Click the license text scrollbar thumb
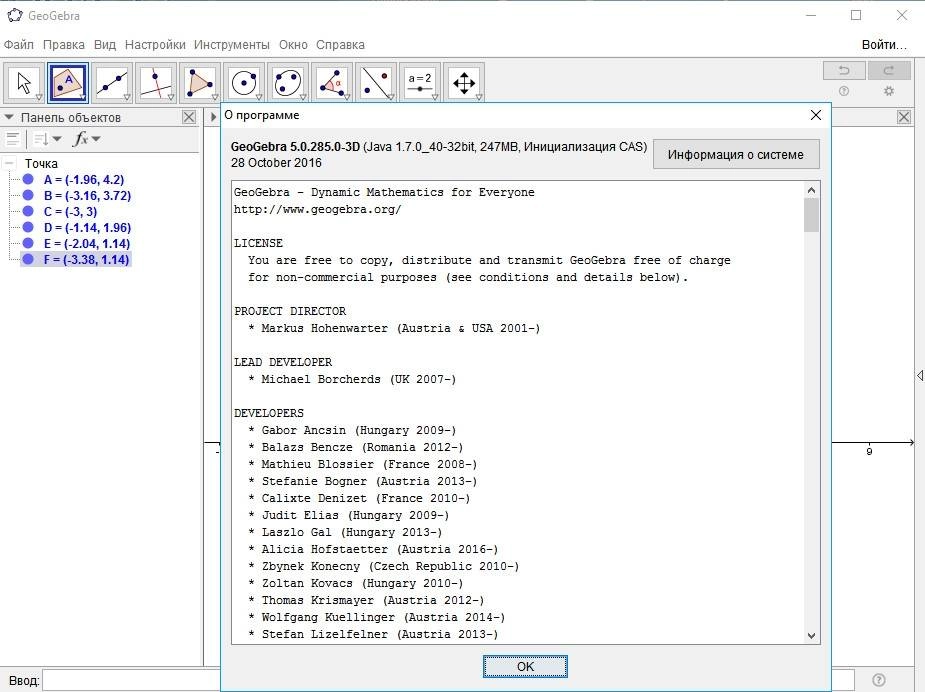Image resolution: width=925 pixels, height=692 pixels. [x=811, y=215]
